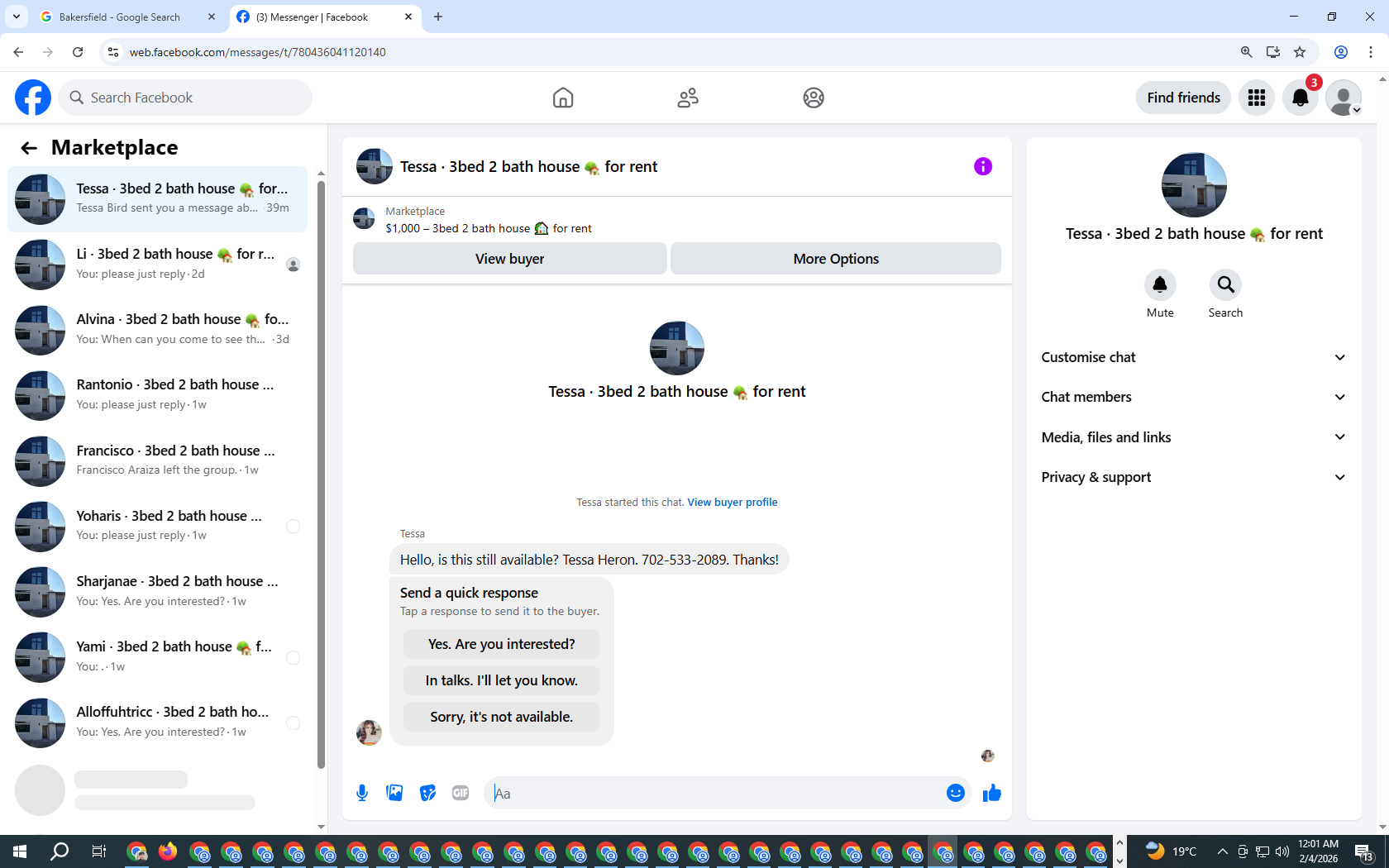Open the Tessa conversation in the list
The width and height of the screenshot is (1389, 868).
[x=157, y=198]
